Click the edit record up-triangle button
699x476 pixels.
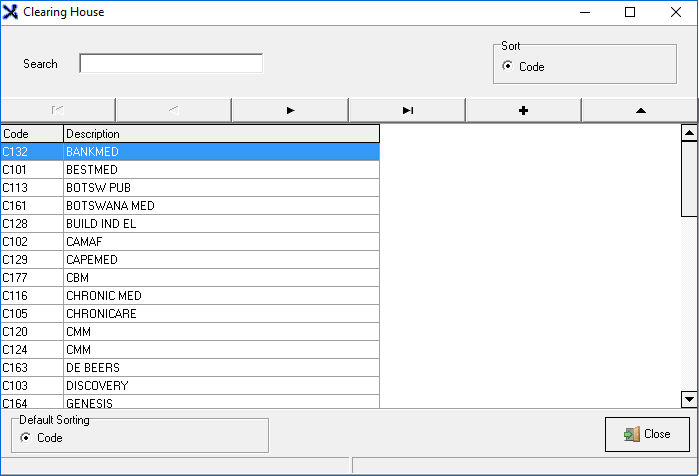tap(640, 110)
